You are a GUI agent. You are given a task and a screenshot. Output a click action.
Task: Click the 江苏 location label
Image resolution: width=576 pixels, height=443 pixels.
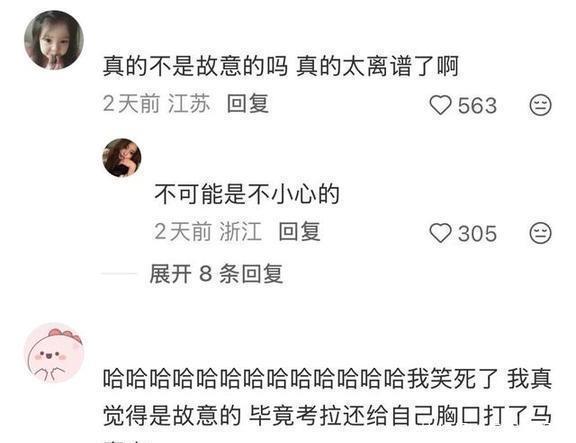click(189, 104)
